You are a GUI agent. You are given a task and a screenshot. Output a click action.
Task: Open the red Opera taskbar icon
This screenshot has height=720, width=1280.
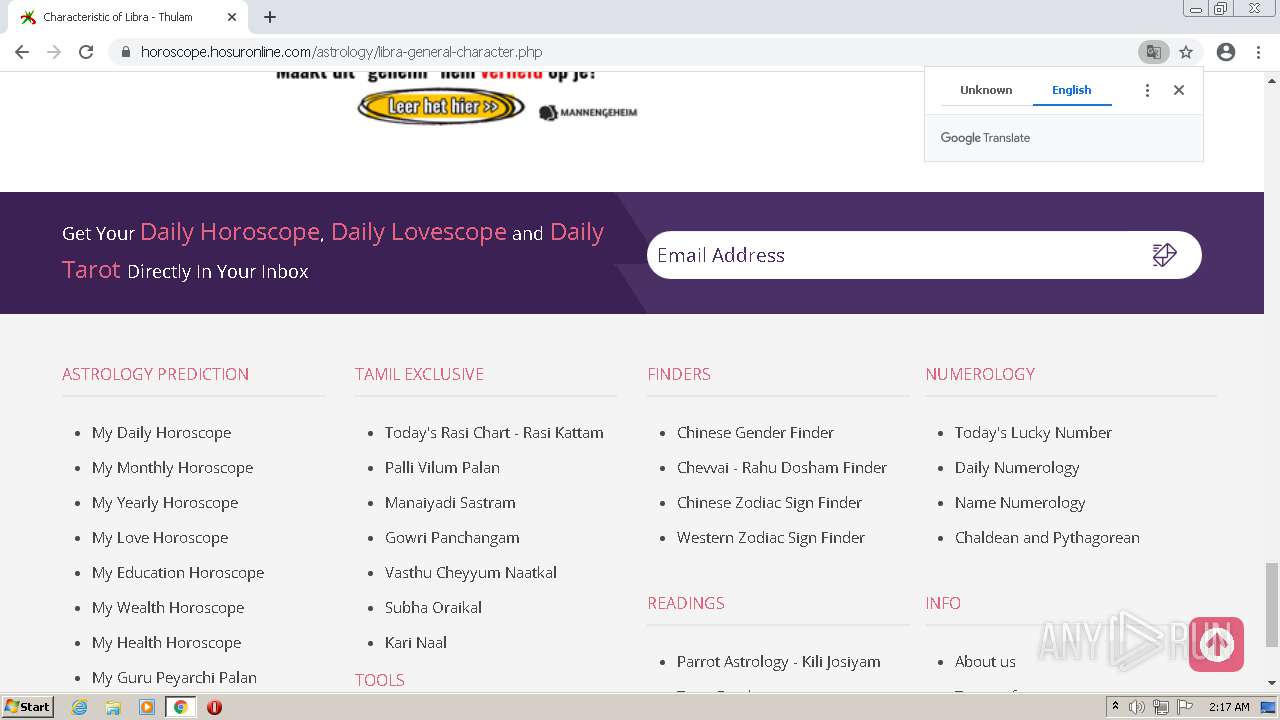pyautogui.click(x=214, y=707)
